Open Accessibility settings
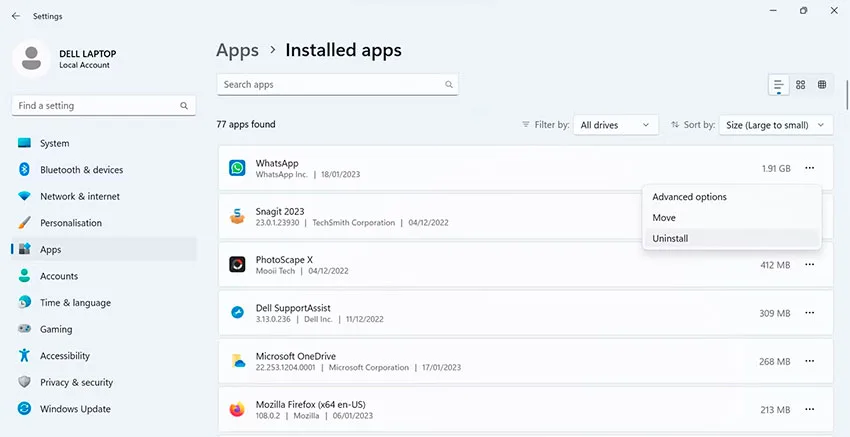The height and width of the screenshot is (437, 850). point(104,356)
